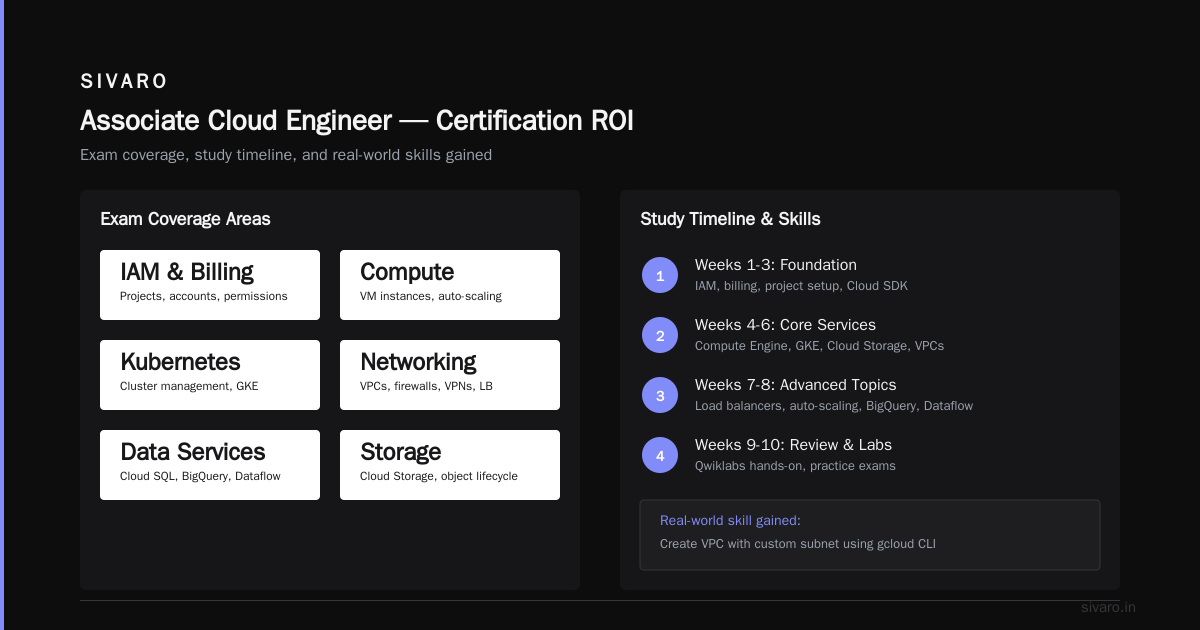This screenshot has height=630, width=1200.
Task: Click step 2 circle for Core Services
Action: tap(660, 335)
